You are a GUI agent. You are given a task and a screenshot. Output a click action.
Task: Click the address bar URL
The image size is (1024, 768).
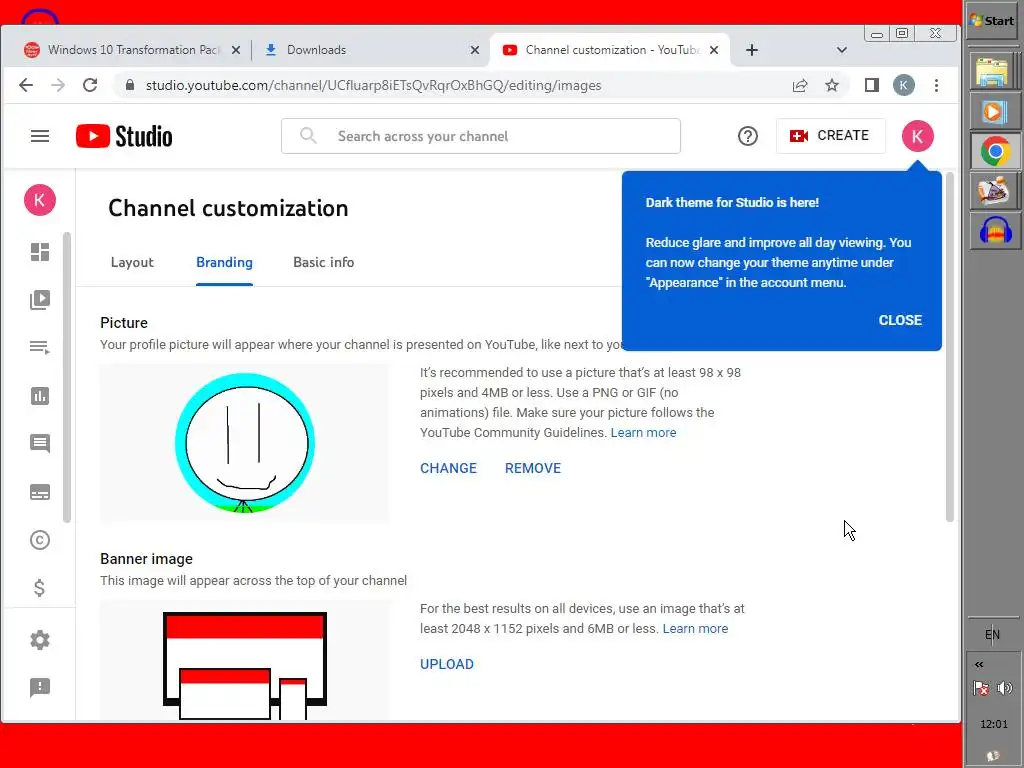(x=374, y=85)
